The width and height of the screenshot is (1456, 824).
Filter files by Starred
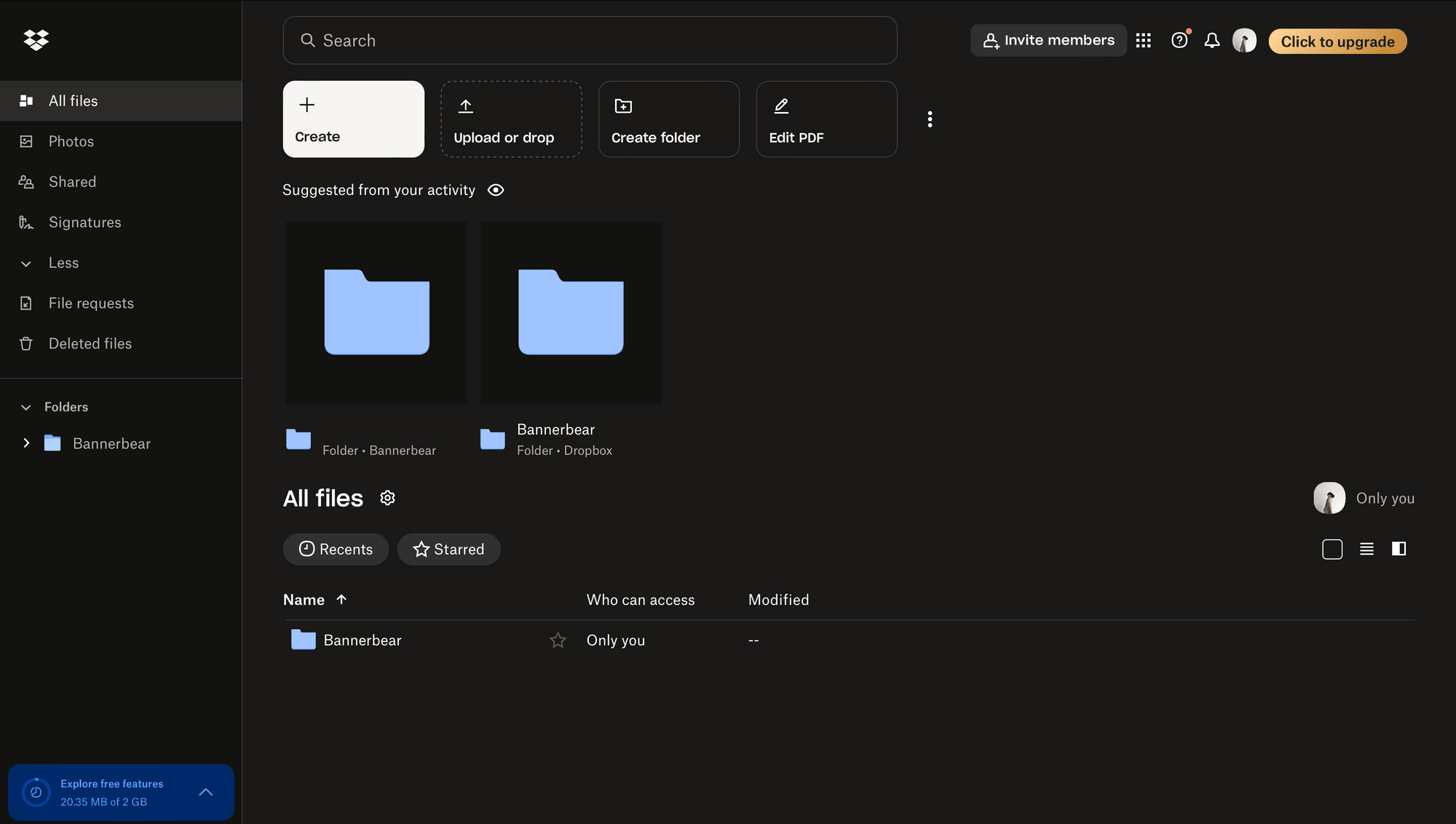tap(448, 549)
